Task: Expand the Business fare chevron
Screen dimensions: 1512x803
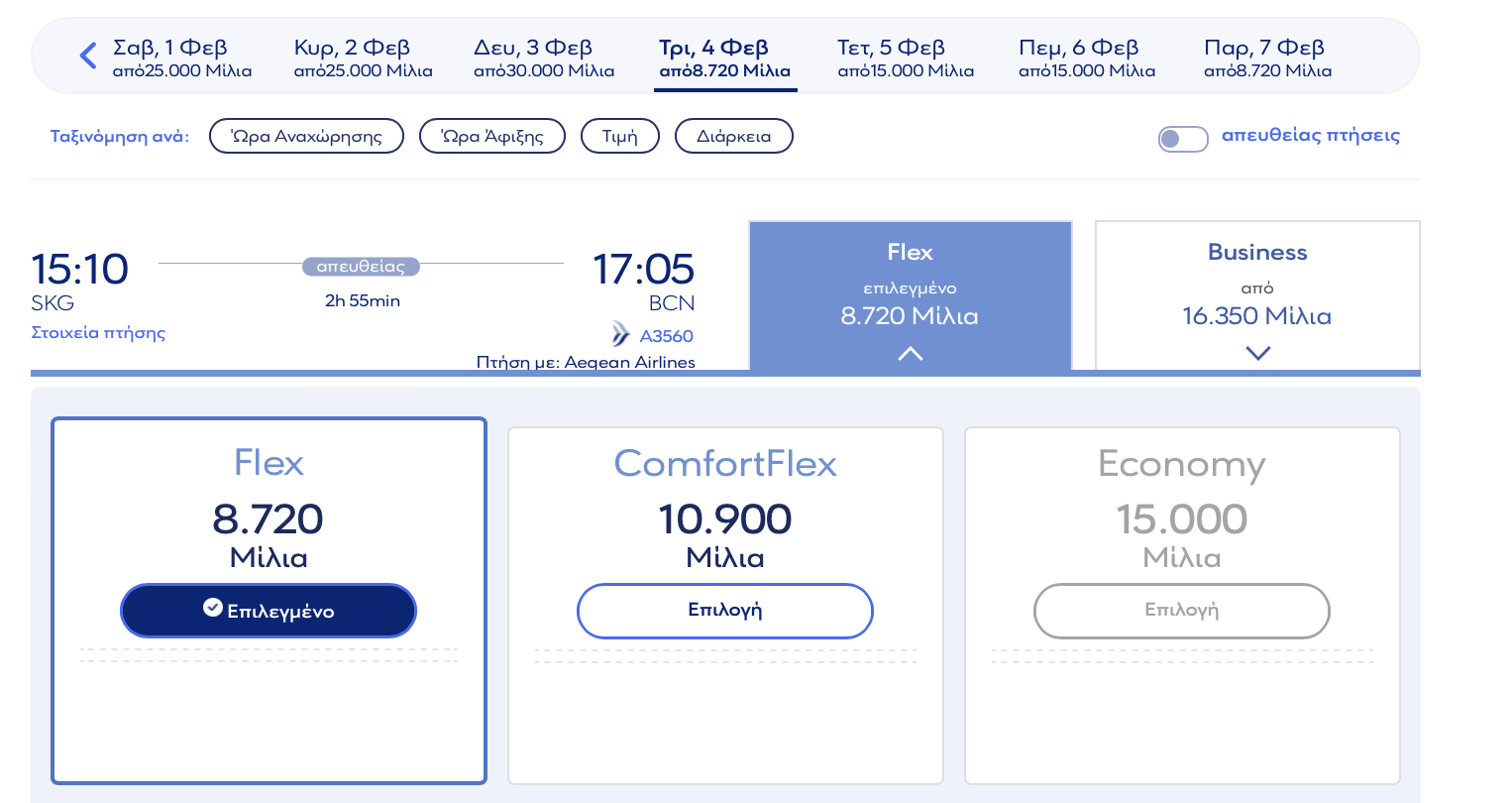Action: pos(1257,353)
